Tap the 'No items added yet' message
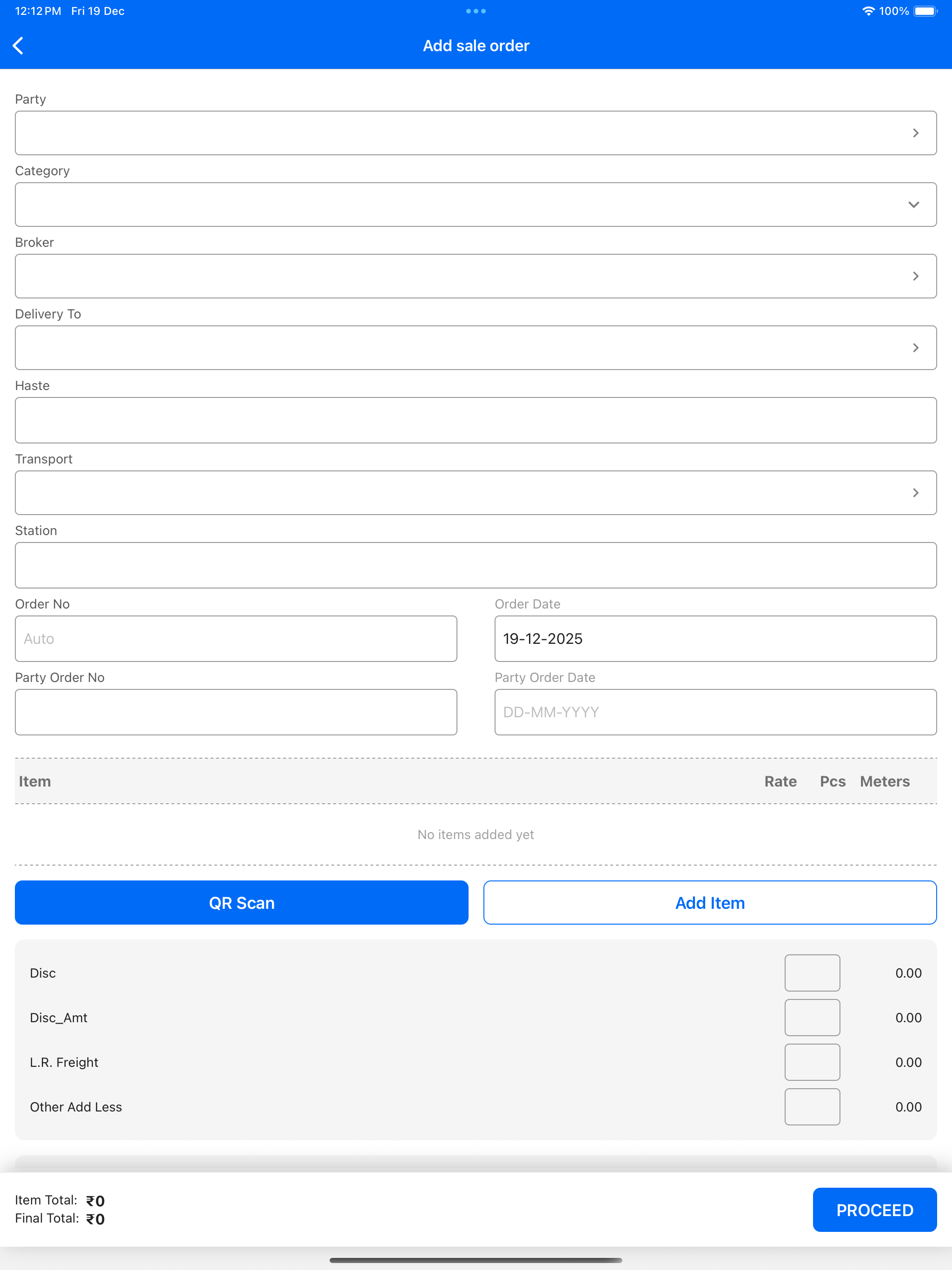Viewport: 952px width, 1270px height. click(x=476, y=834)
